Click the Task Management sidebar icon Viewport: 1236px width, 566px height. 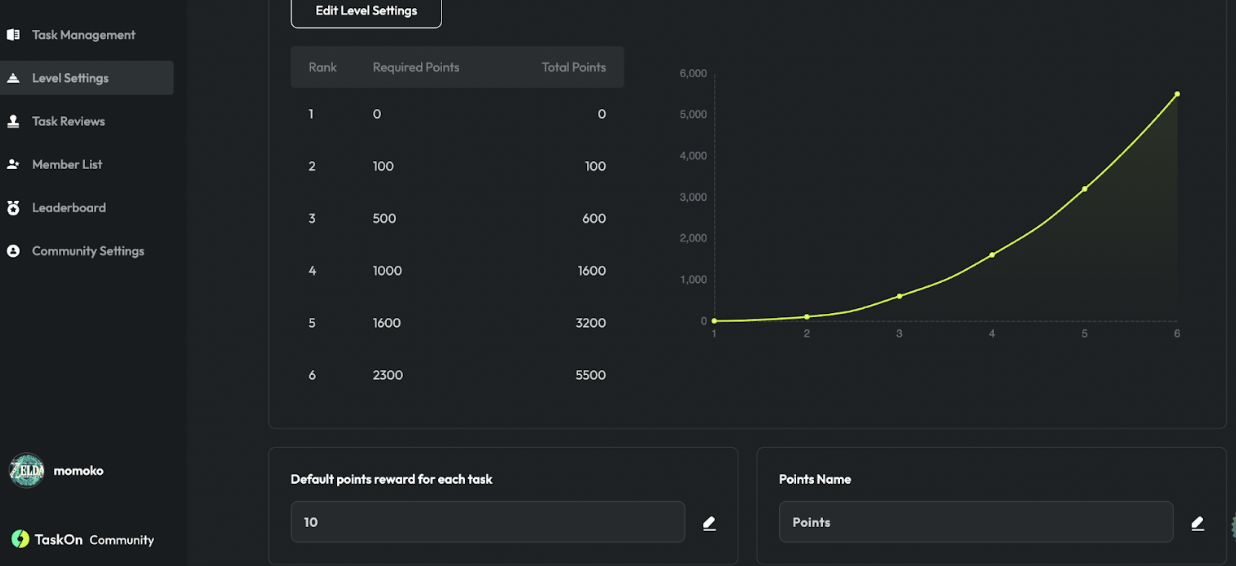(x=13, y=35)
